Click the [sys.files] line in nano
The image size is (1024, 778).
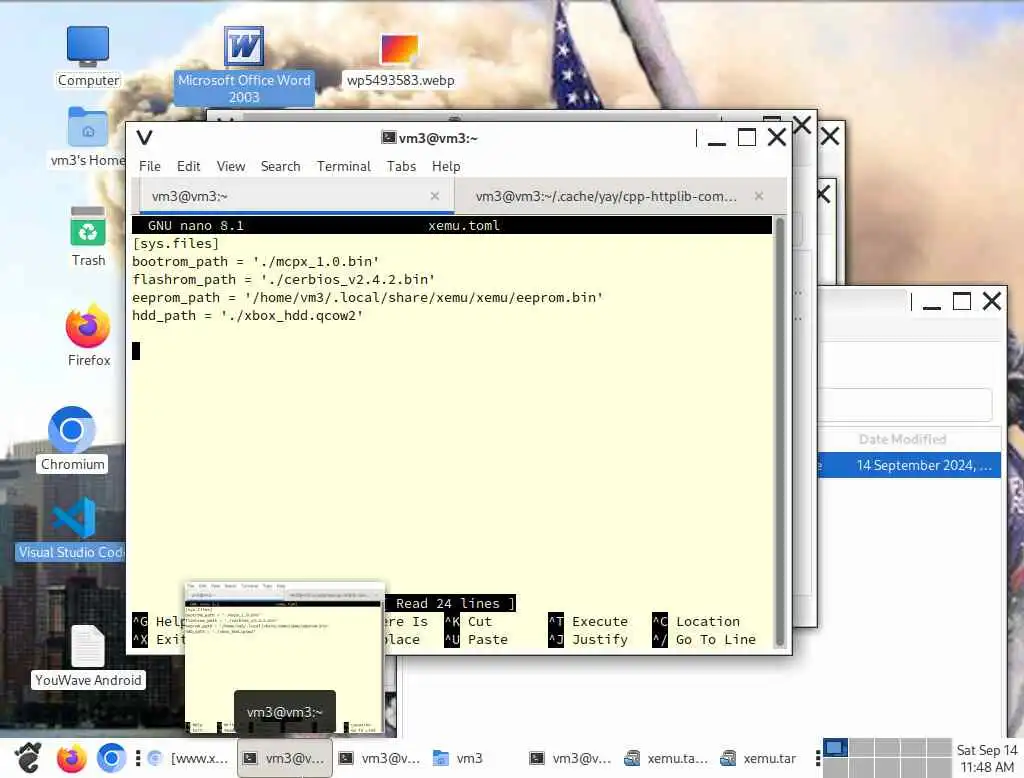(x=176, y=244)
